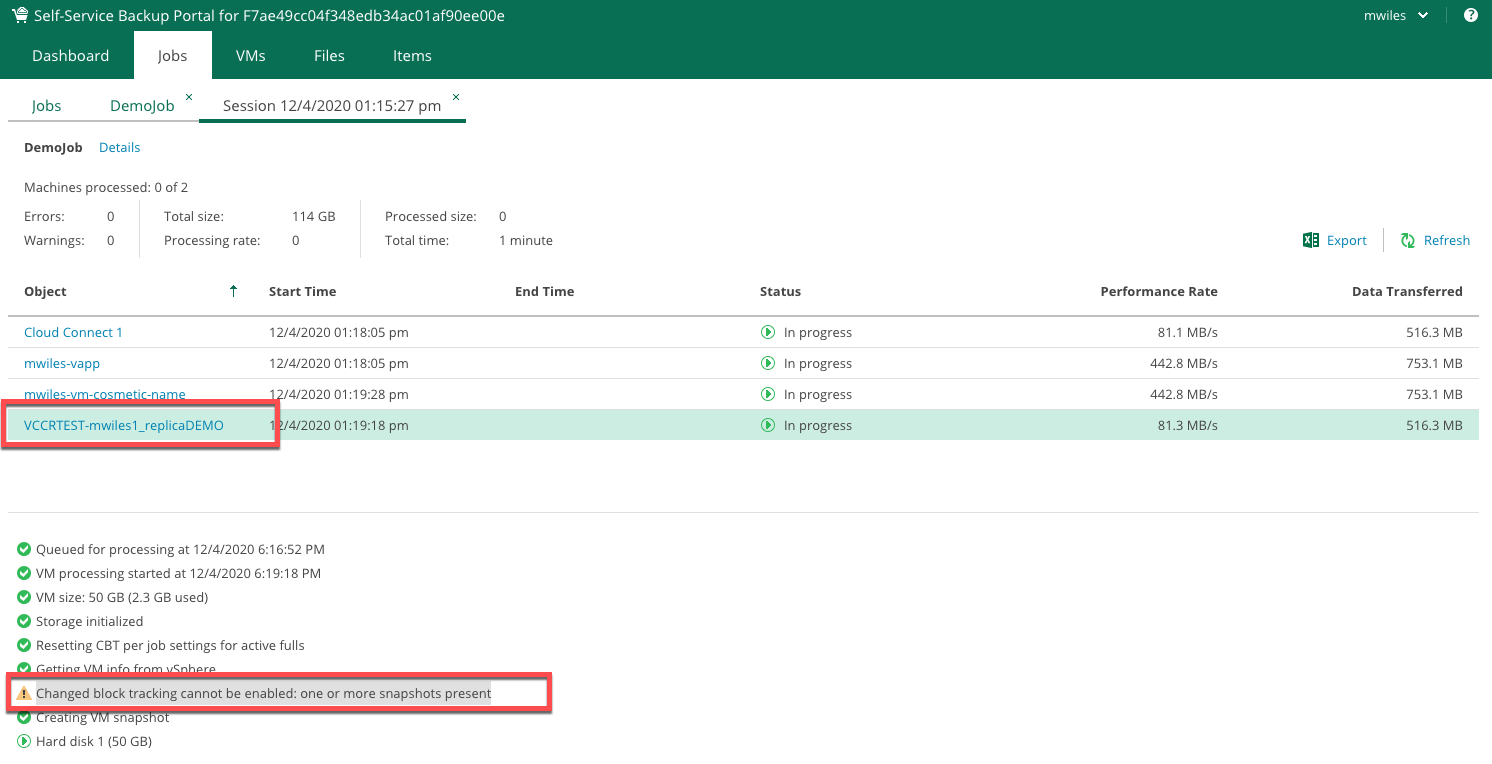Select the Items tab
1492x764 pixels.
(x=412, y=56)
